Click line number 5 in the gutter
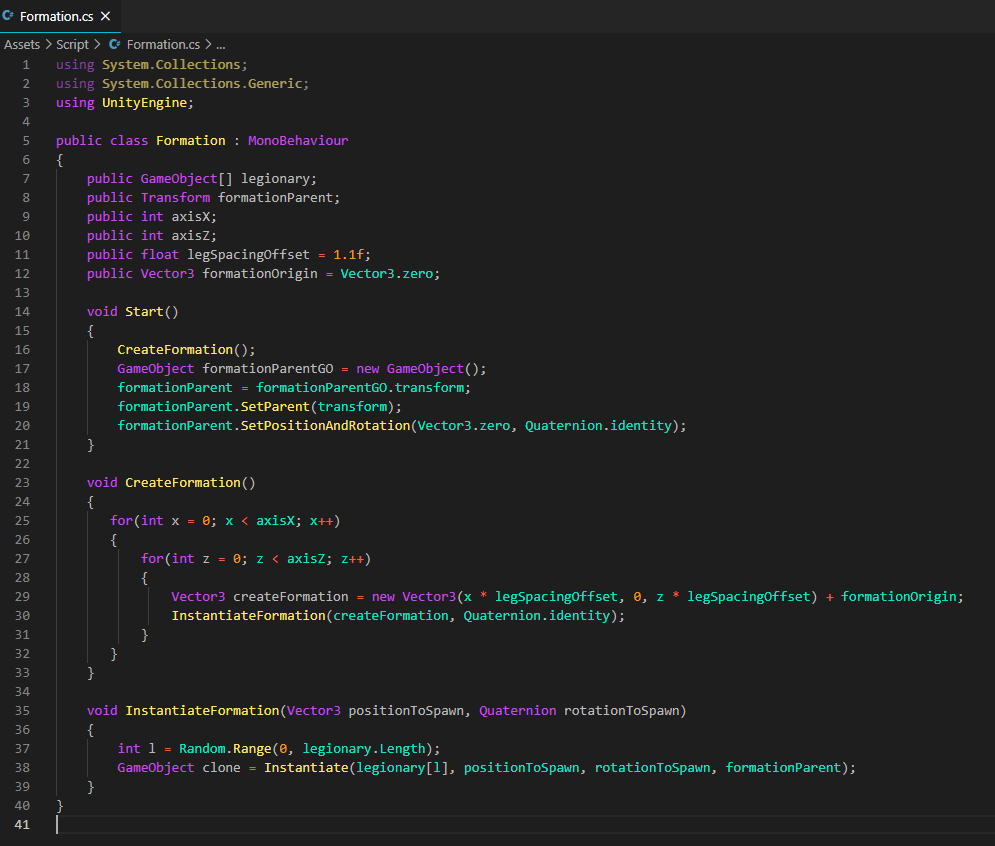This screenshot has height=846, width=995. [x=26, y=140]
